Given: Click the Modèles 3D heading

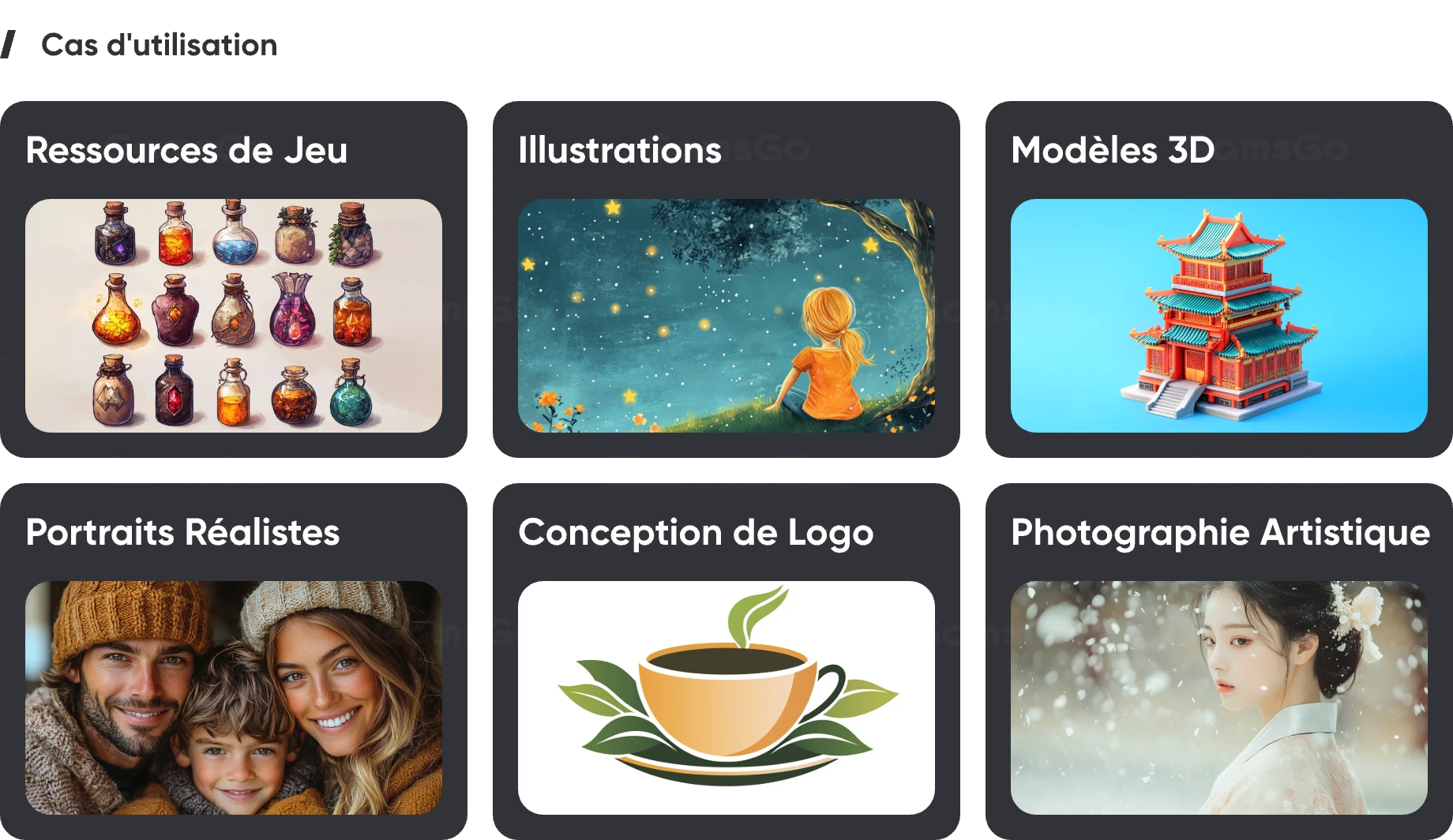Looking at the screenshot, I should [1113, 150].
